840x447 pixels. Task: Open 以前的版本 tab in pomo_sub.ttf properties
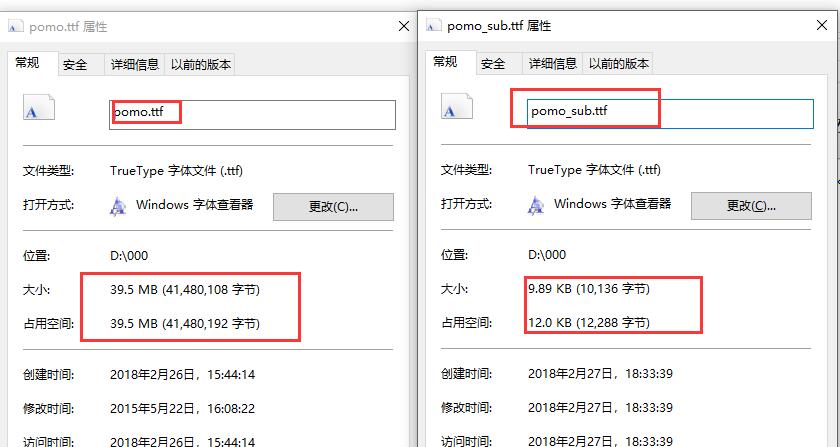point(618,64)
